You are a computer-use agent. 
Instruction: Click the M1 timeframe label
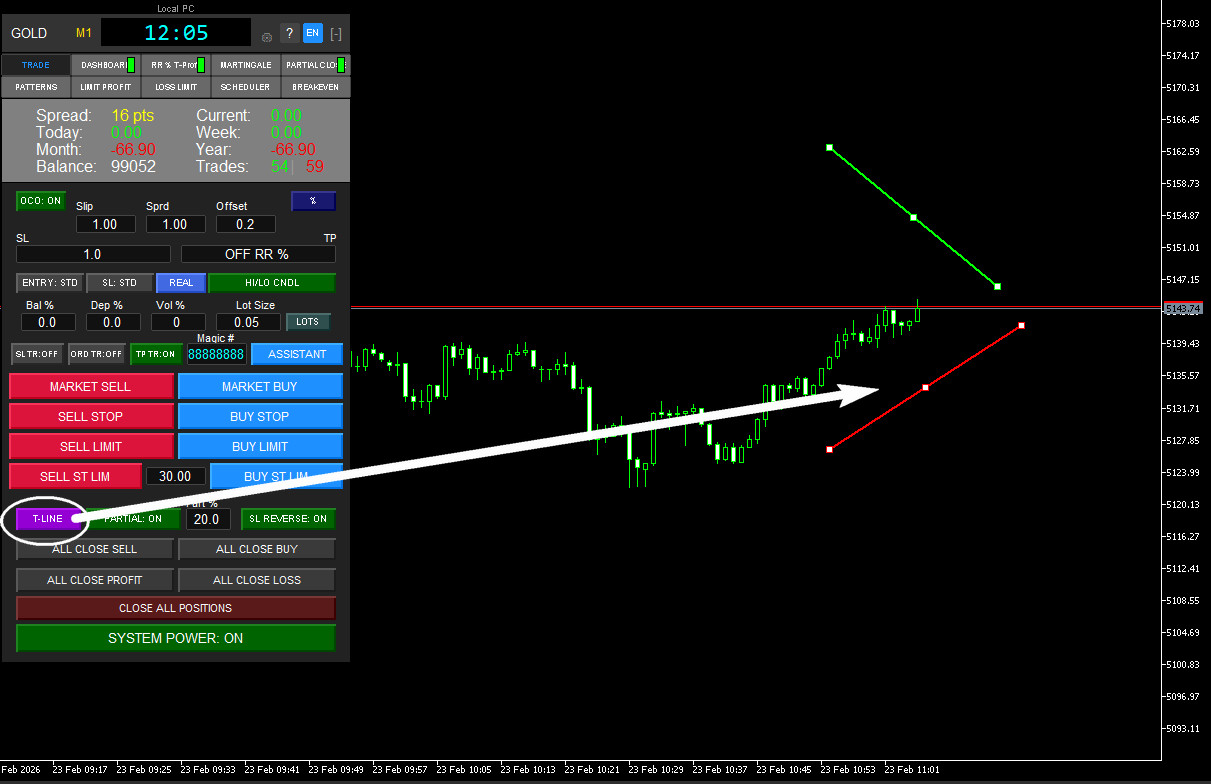[84, 33]
